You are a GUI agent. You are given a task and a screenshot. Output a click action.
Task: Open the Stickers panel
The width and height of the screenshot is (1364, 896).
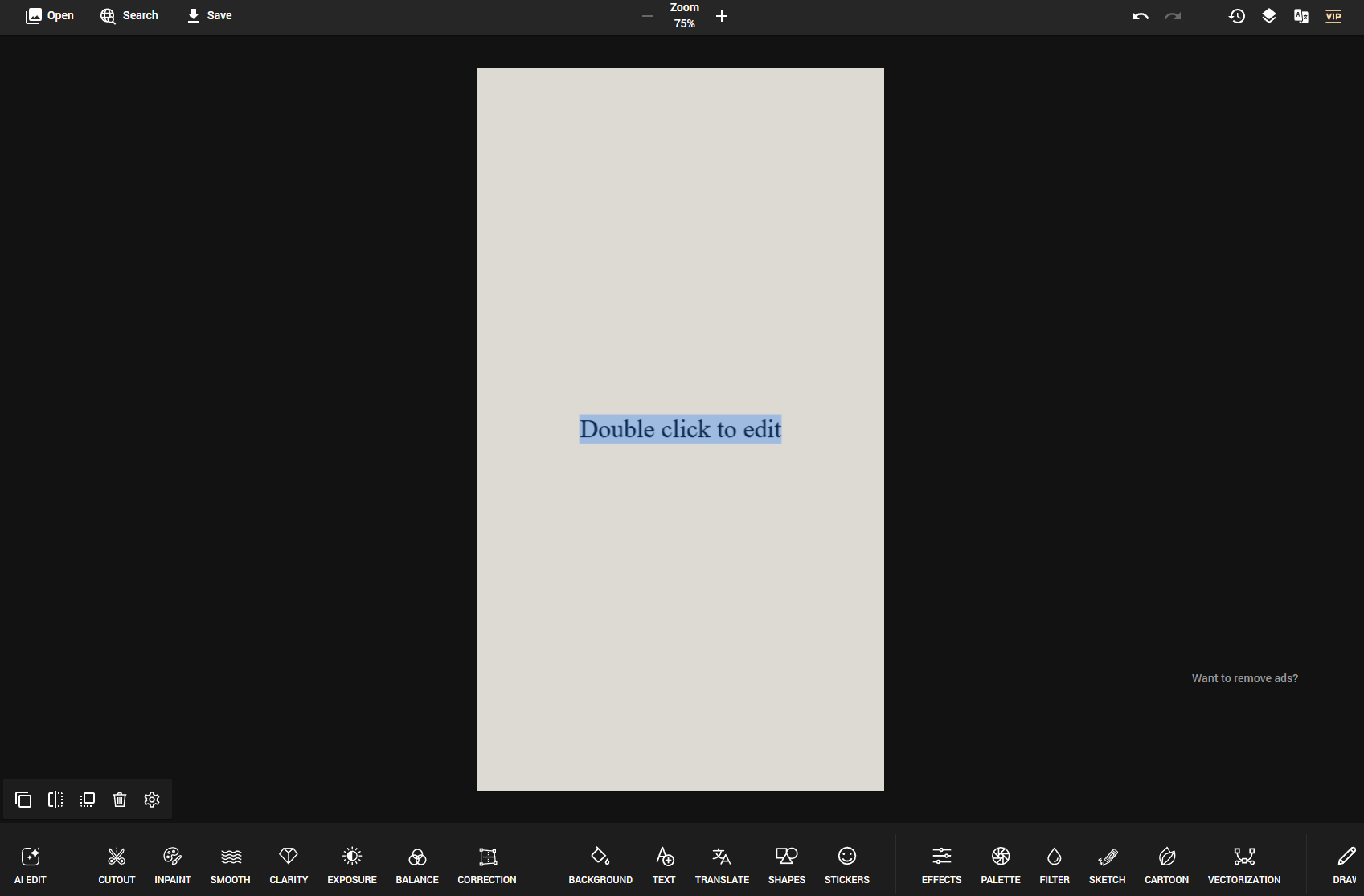click(x=847, y=865)
